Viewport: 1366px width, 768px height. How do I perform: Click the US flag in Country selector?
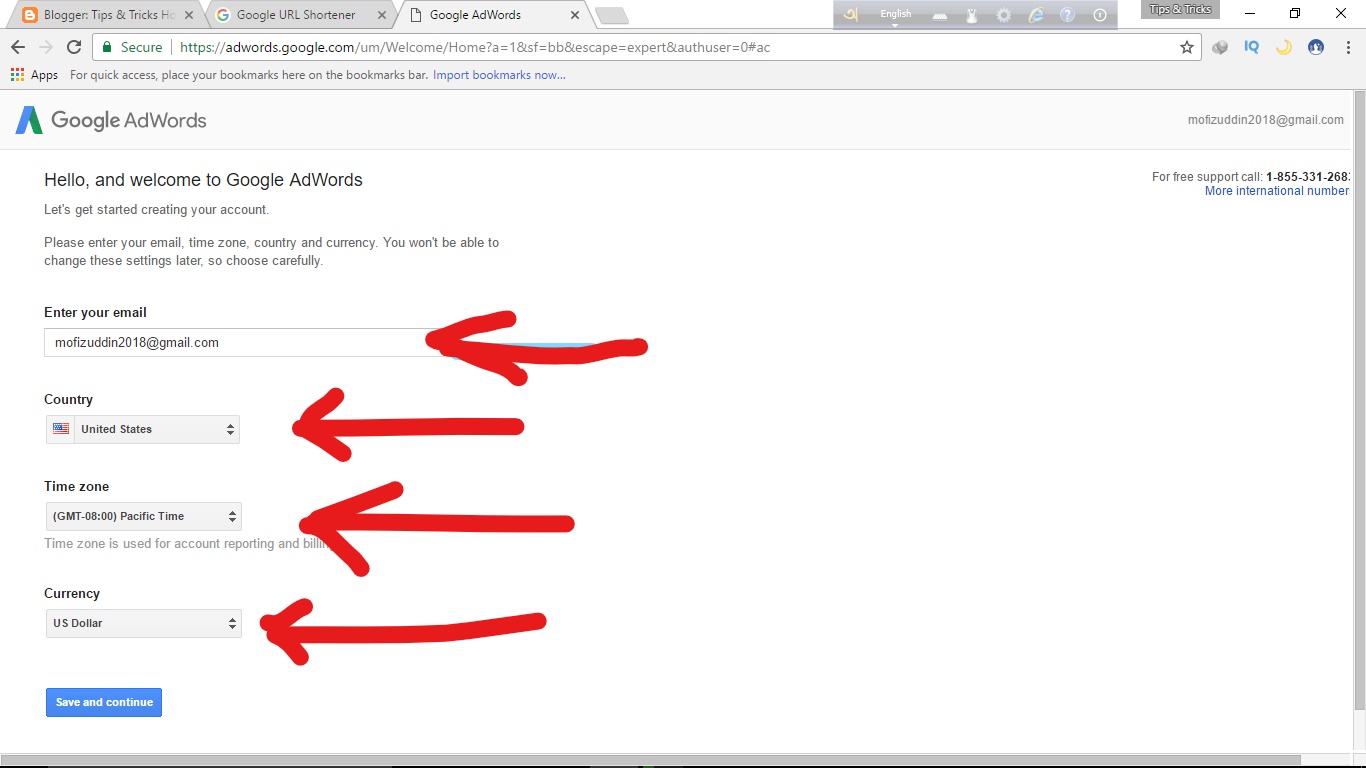[61, 429]
